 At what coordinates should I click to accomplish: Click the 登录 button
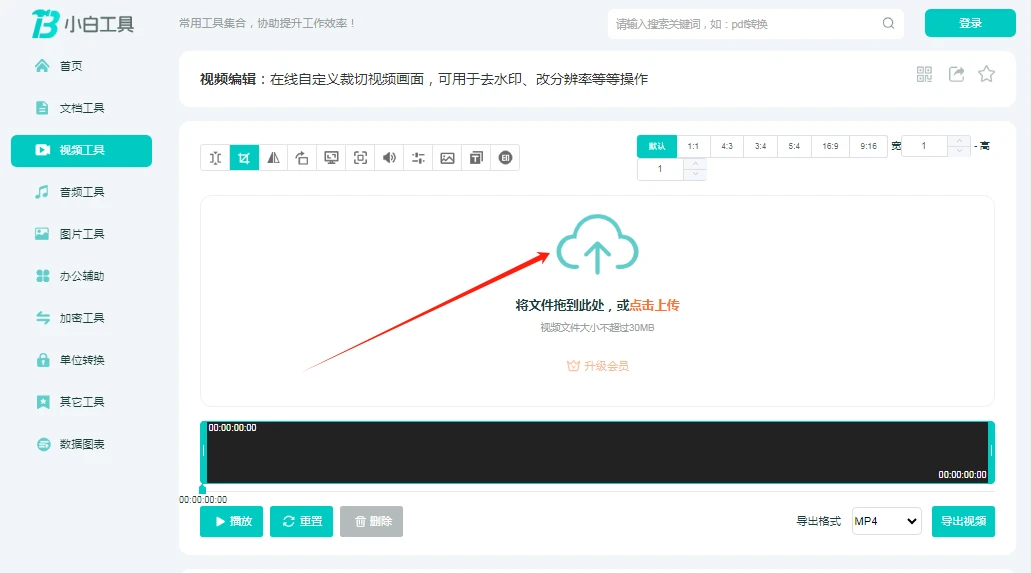(970, 23)
